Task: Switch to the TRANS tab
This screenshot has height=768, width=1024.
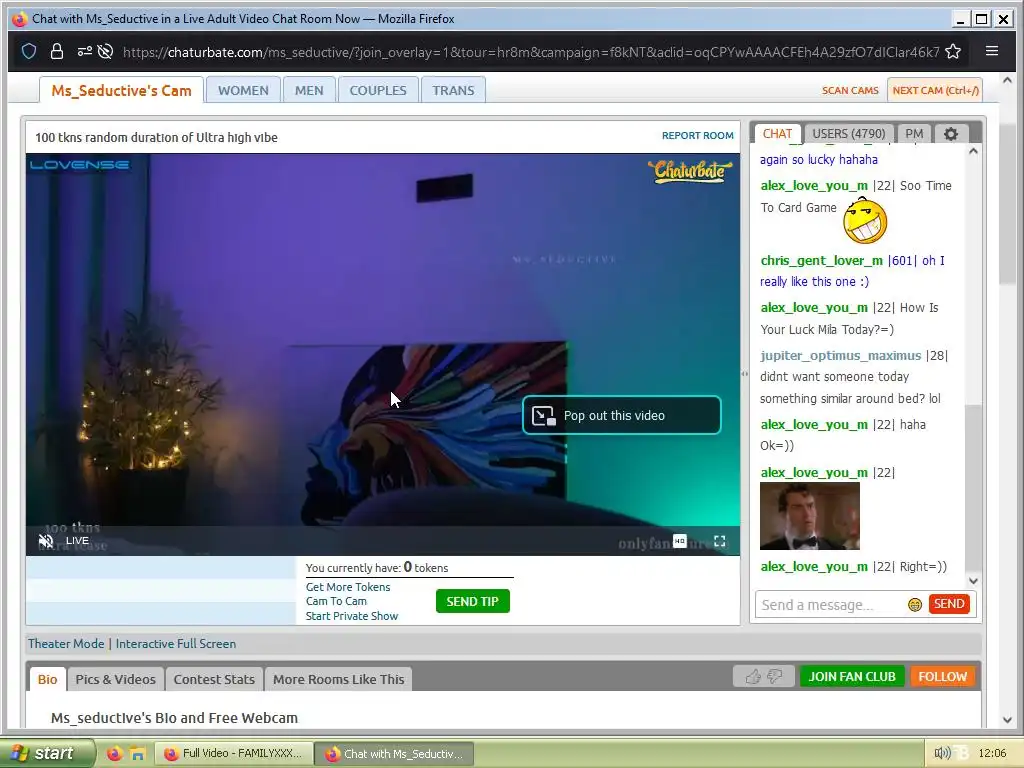Action: click(x=453, y=90)
